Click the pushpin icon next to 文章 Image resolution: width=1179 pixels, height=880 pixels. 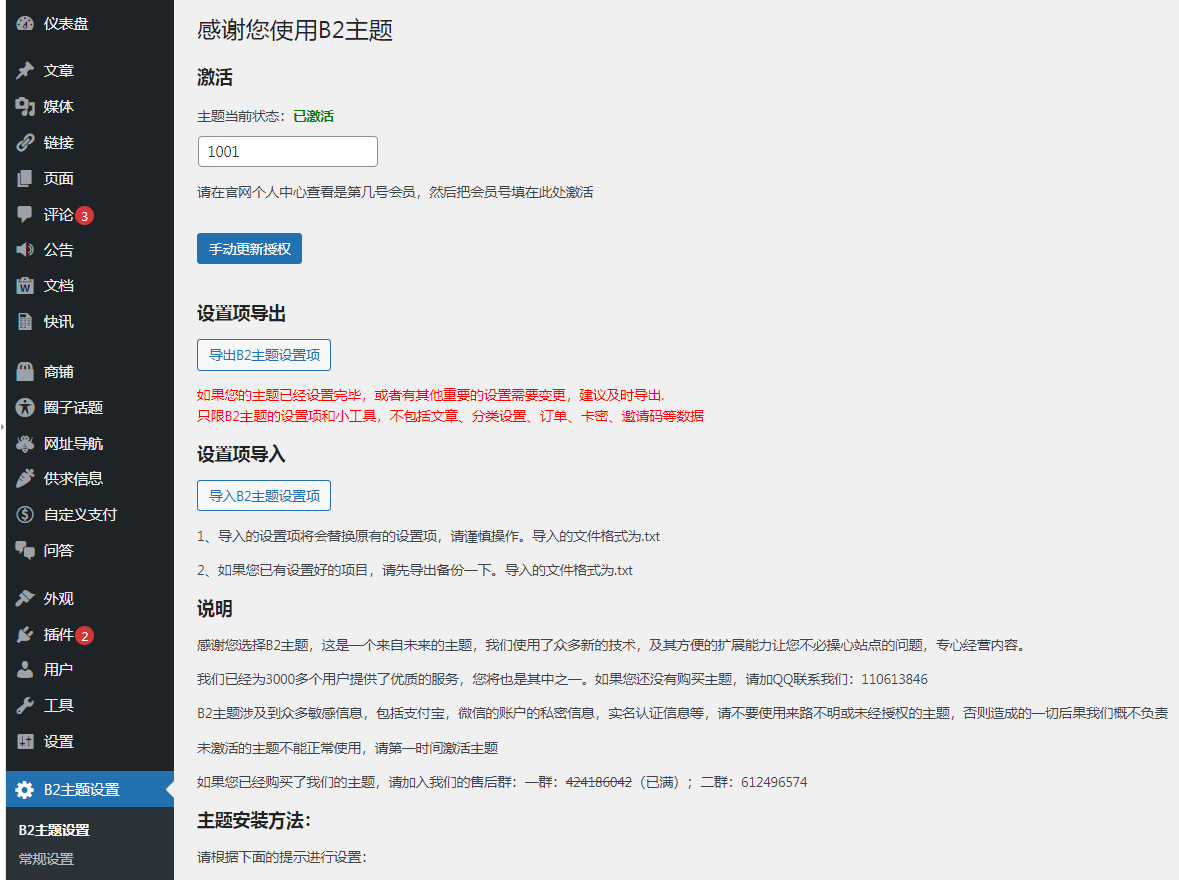(x=25, y=71)
